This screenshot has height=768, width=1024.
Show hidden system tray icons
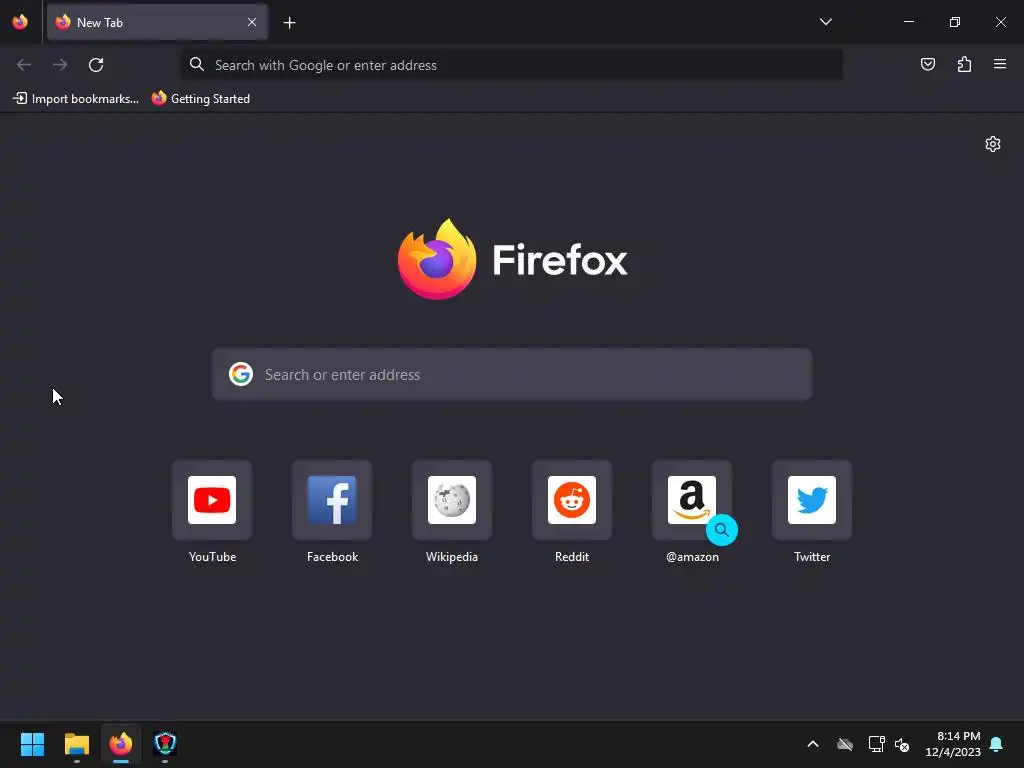pyautogui.click(x=813, y=744)
